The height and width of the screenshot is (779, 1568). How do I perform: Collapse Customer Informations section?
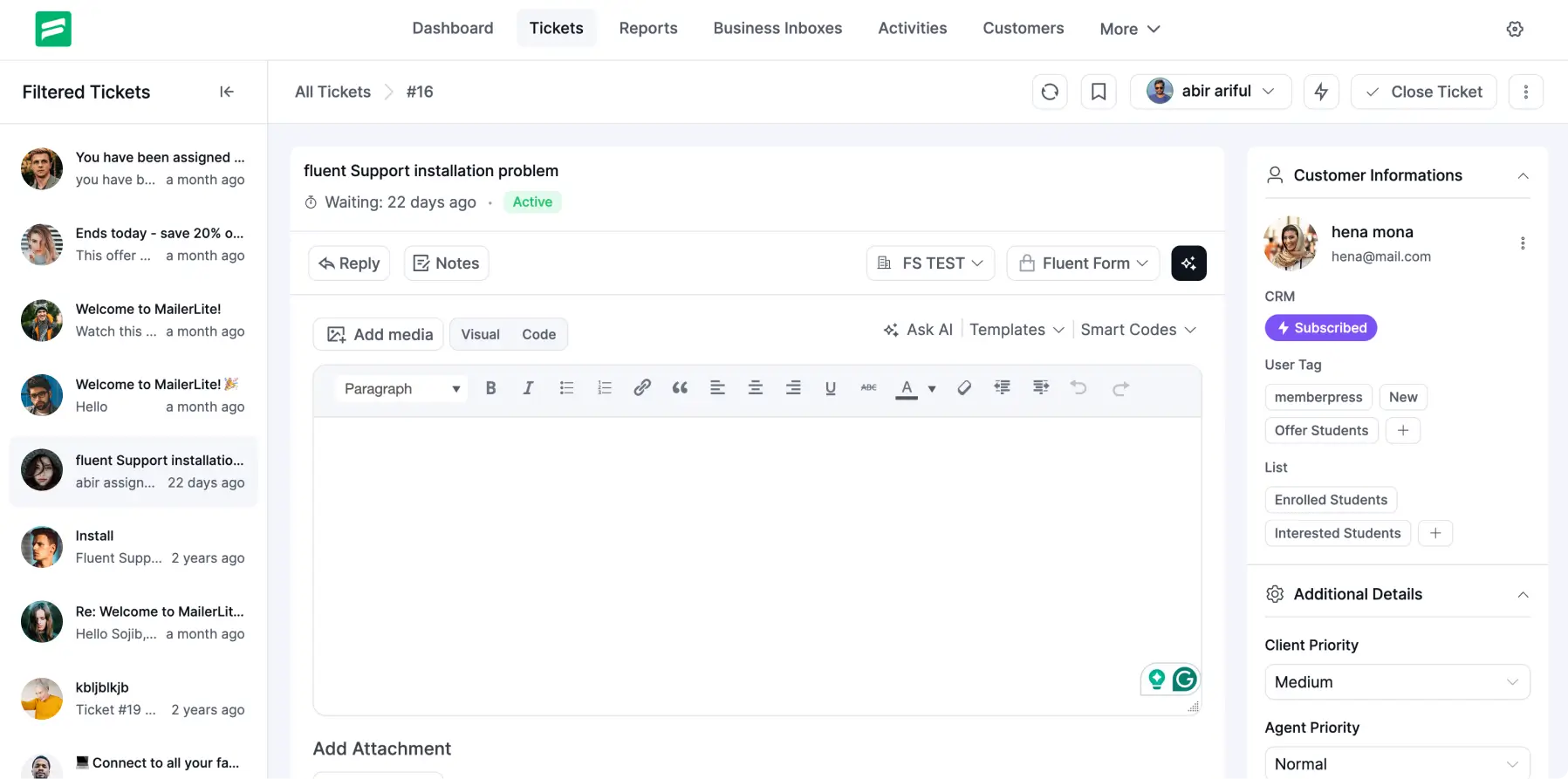(x=1523, y=175)
